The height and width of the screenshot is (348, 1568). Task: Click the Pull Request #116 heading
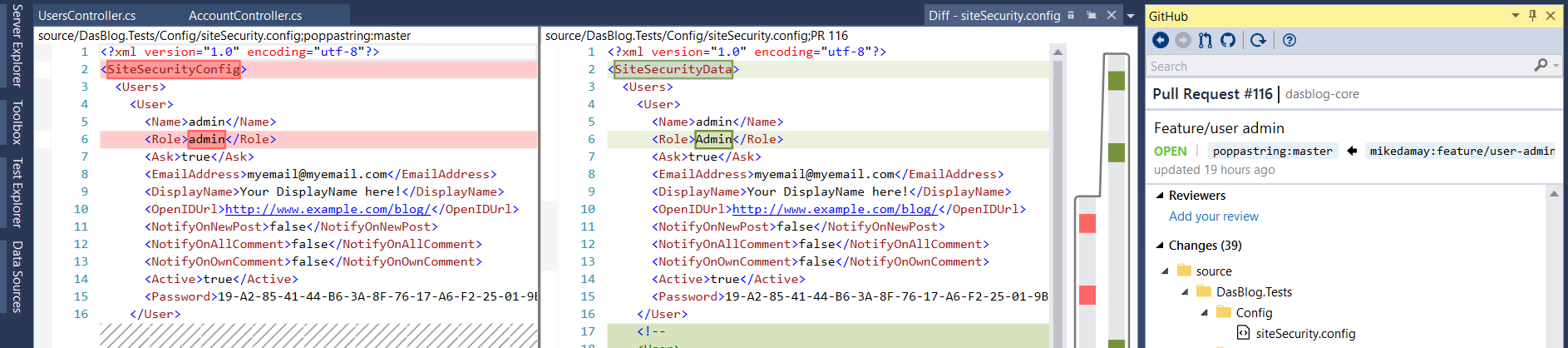point(1212,94)
